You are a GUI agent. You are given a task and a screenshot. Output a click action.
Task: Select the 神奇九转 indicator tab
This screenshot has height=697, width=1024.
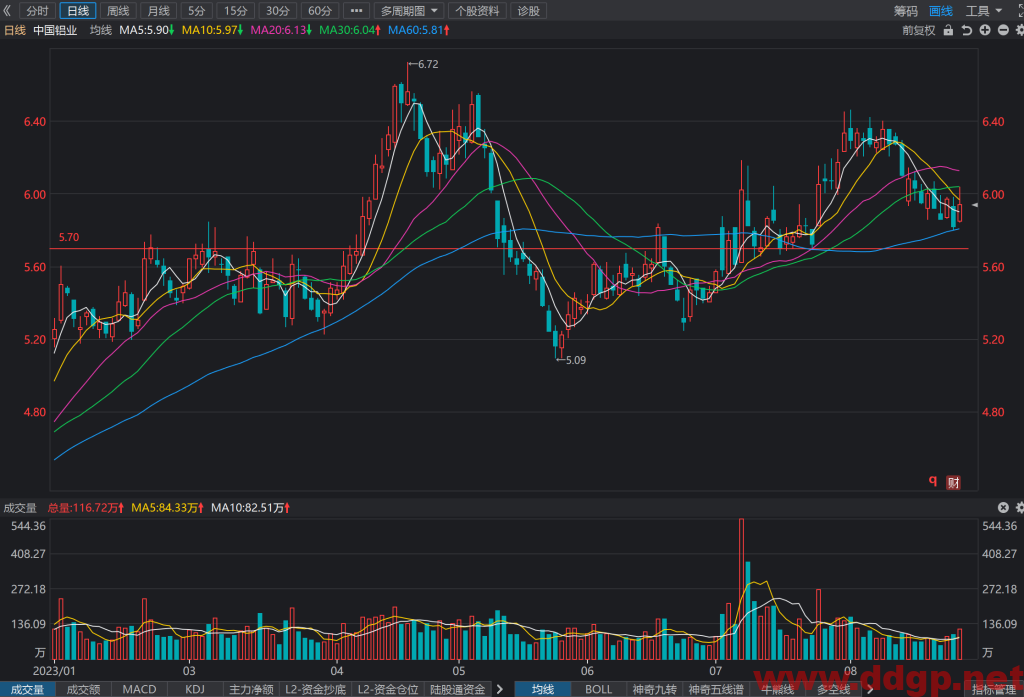pos(654,689)
